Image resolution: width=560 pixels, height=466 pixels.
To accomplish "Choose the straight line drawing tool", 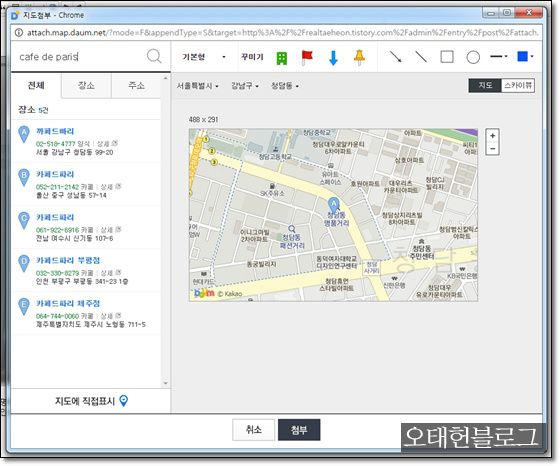I will point(421,57).
